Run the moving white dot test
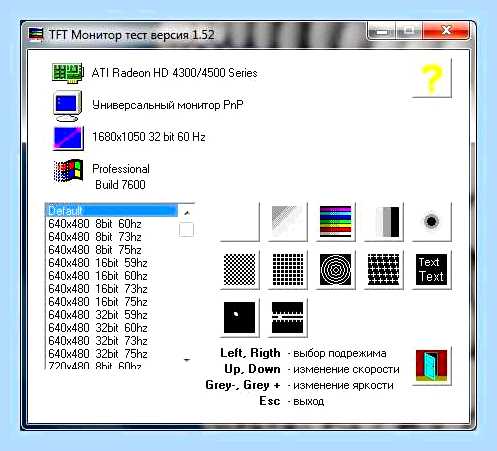 point(240,318)
